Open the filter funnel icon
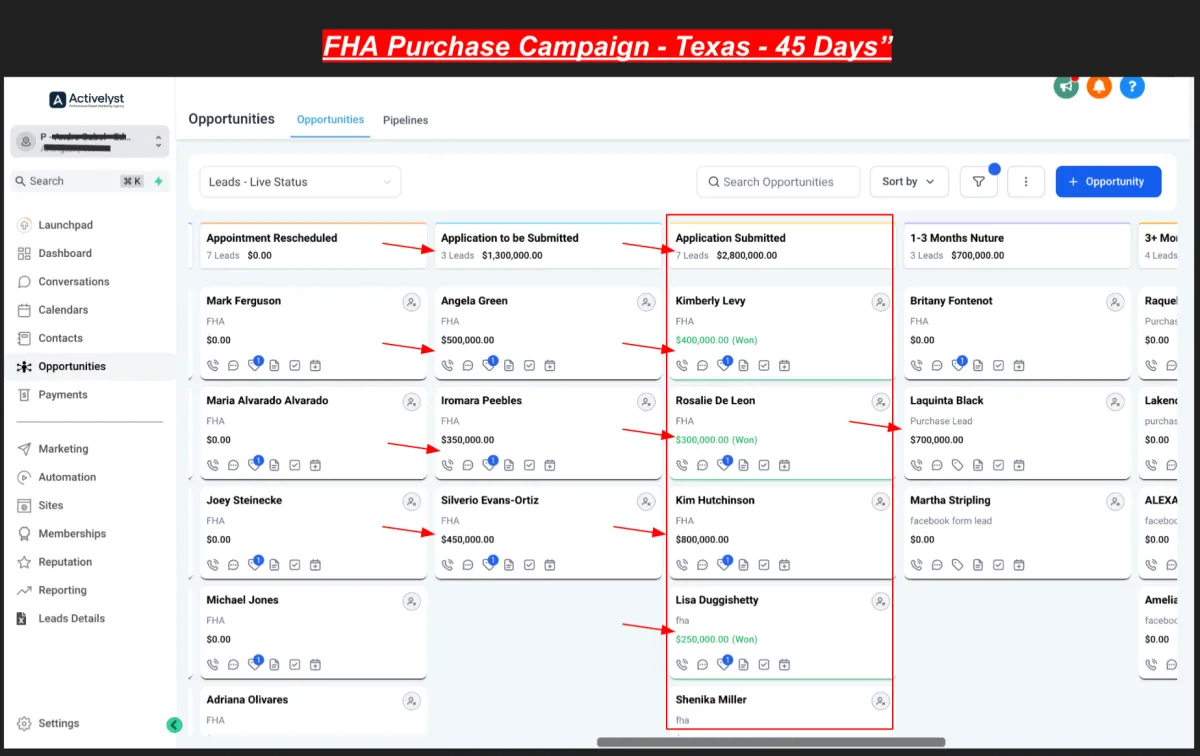Screen dimensions: 1200x756 click(x=979, y=182)
